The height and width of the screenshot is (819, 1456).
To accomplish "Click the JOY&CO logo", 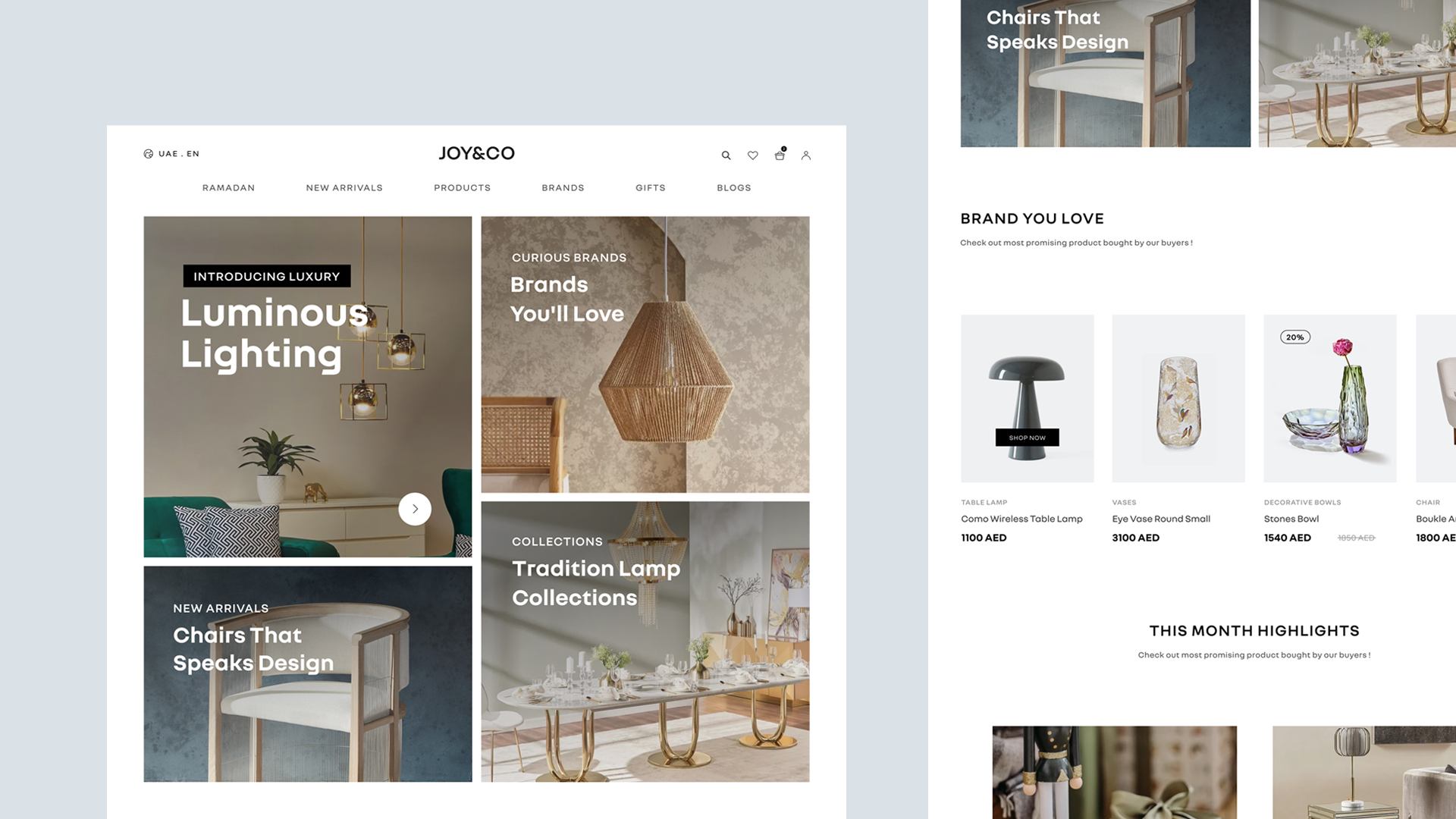I will click(x=476, y=153).
